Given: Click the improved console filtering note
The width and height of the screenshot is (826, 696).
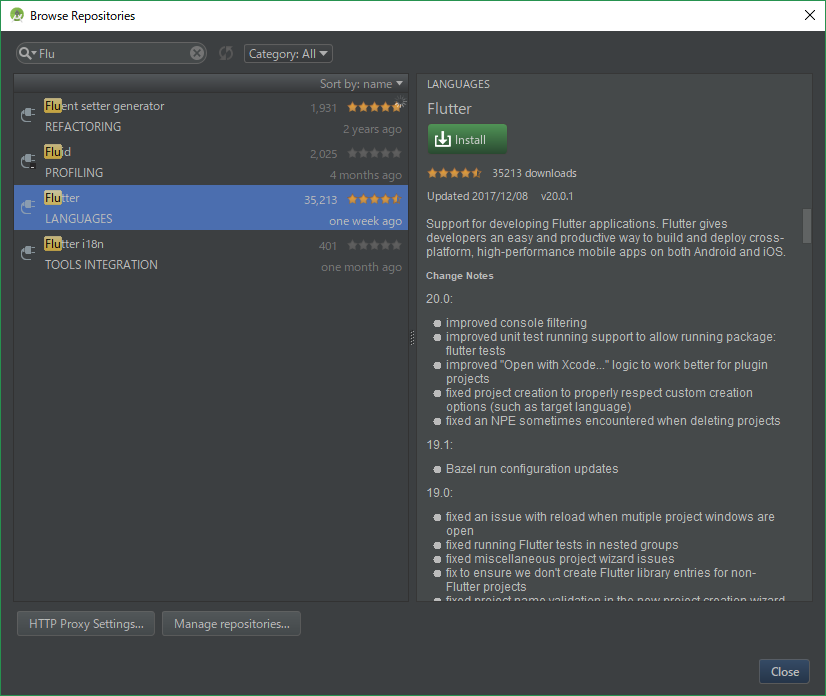Looking at the screenshot, I should pyautogui.click(x=516, y=323).
